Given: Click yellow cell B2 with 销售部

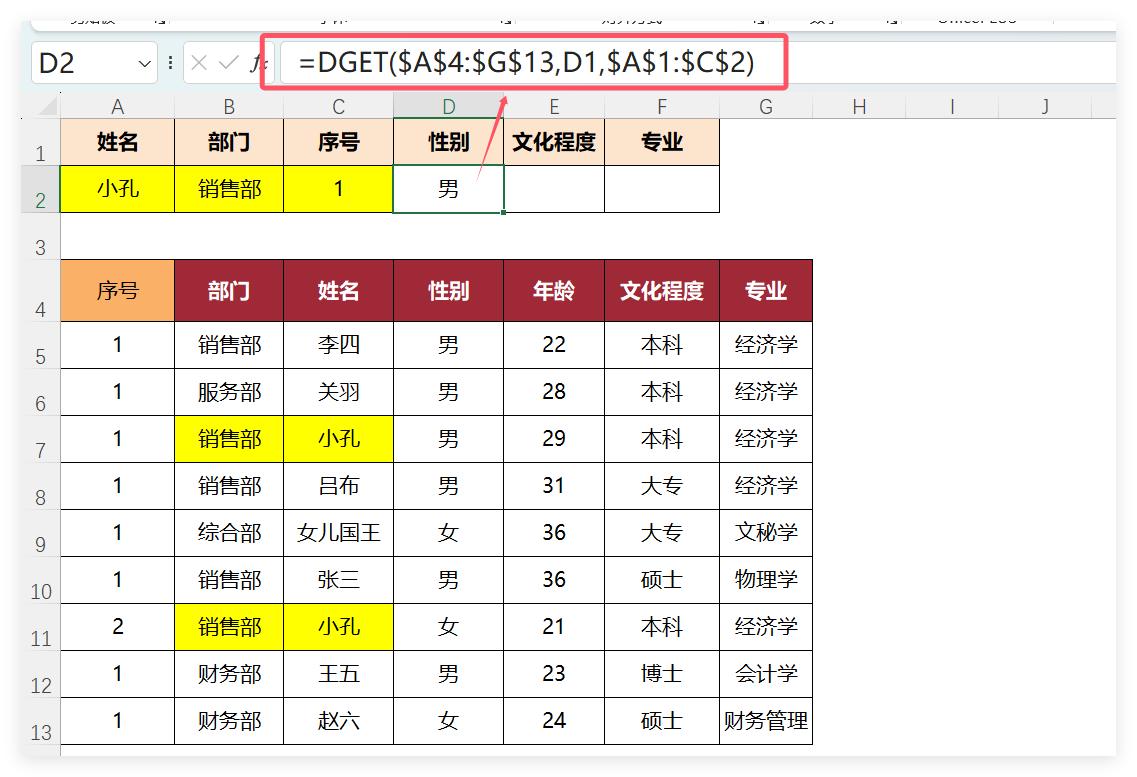Looking at the screenshot, I should point(229,189).
